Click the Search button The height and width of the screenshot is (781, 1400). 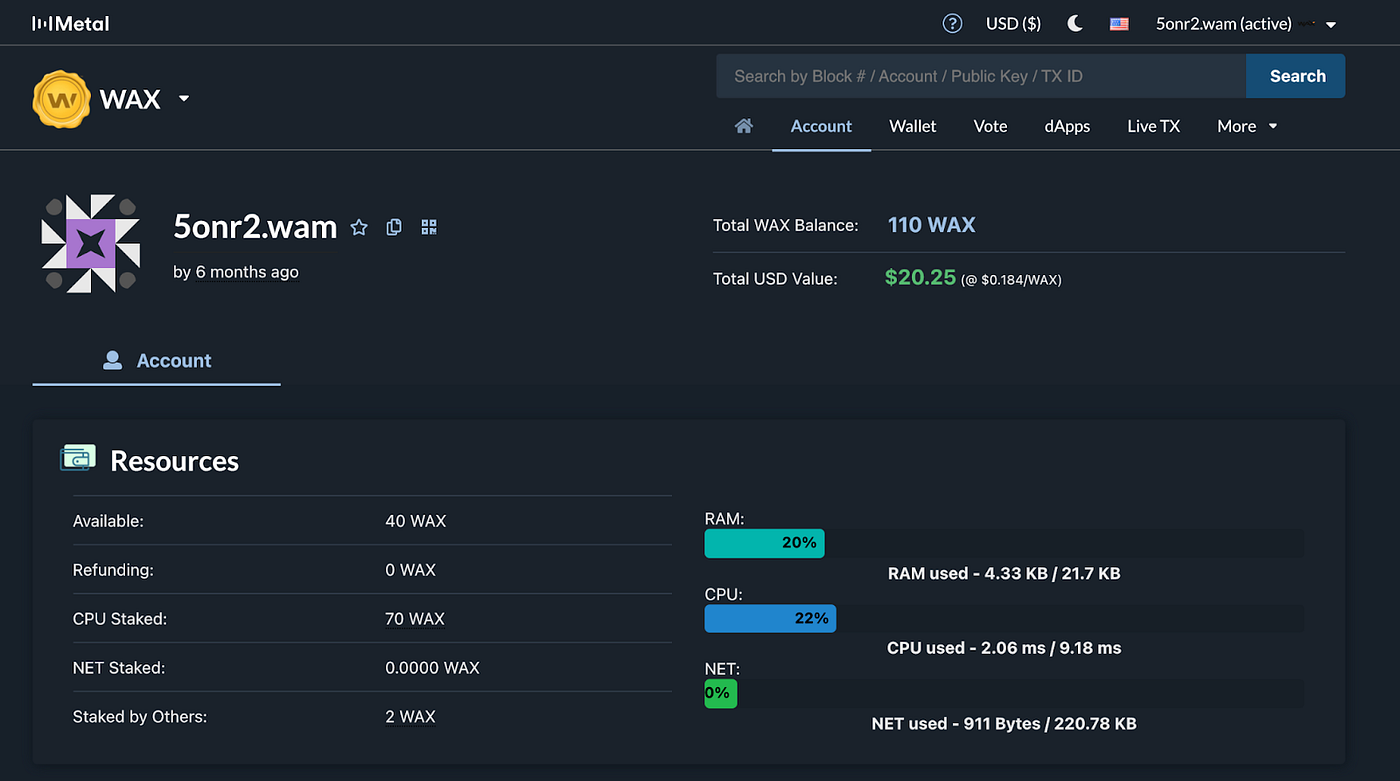(1296, 76)
